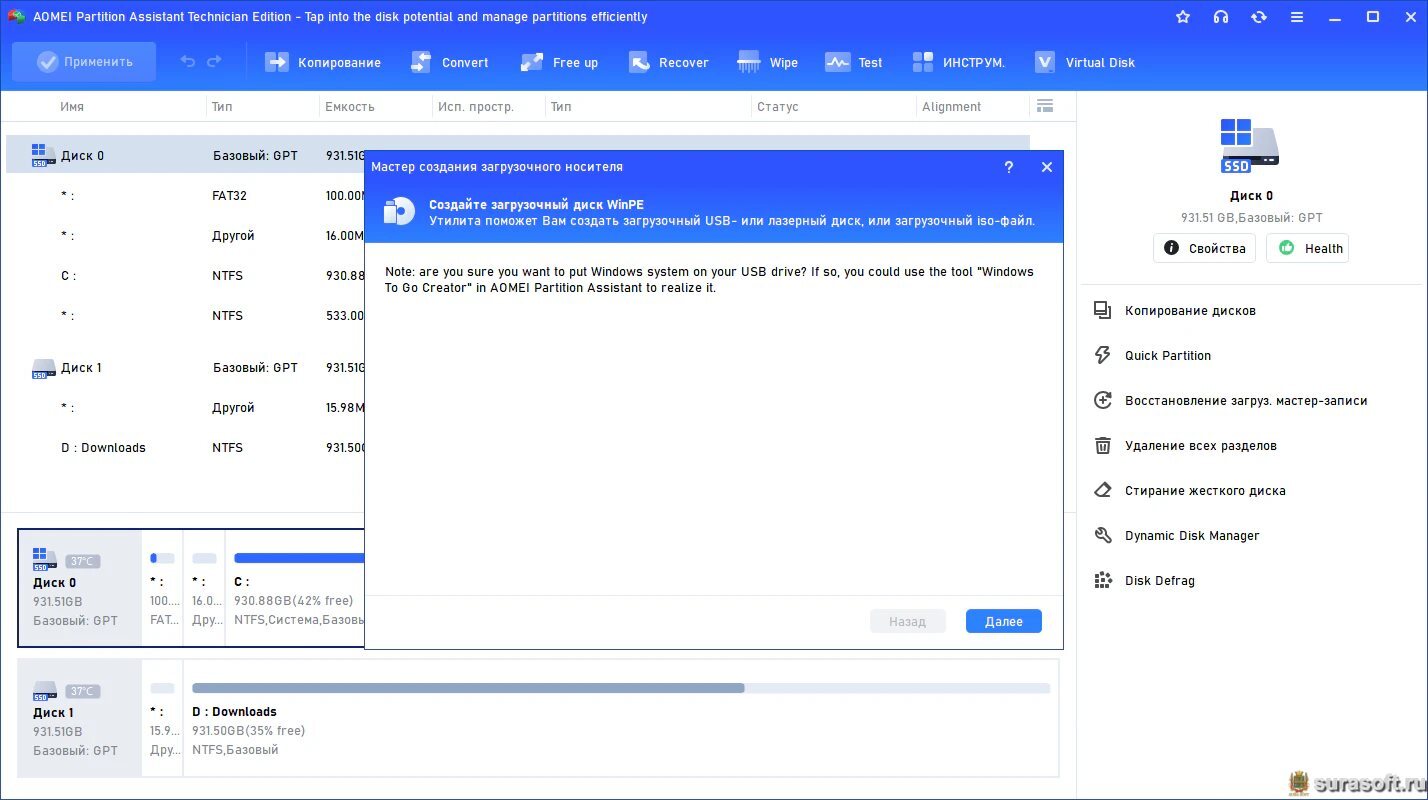Select the 100 FAT partition block in the disk map
The image size is (1428, 800).
point(163,588)
